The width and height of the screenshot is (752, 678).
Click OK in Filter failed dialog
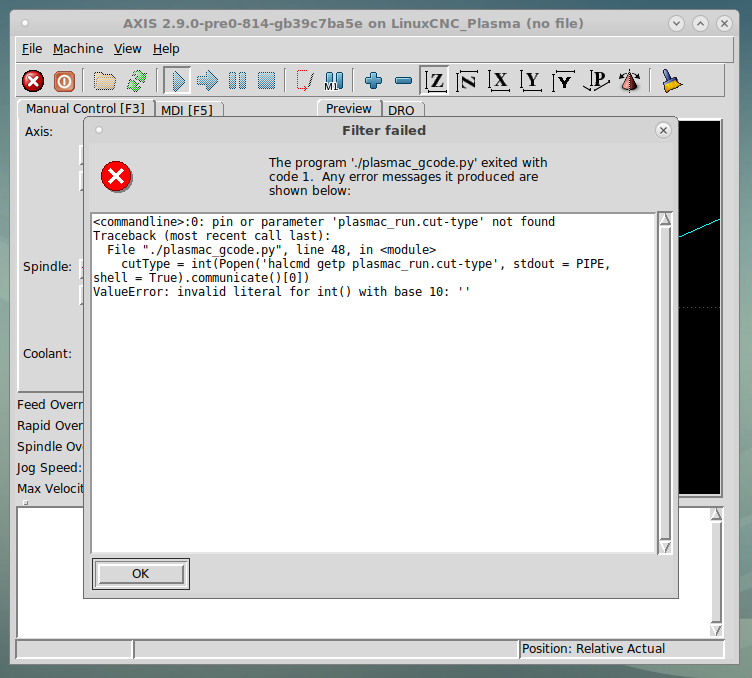[x=141, y=574]
